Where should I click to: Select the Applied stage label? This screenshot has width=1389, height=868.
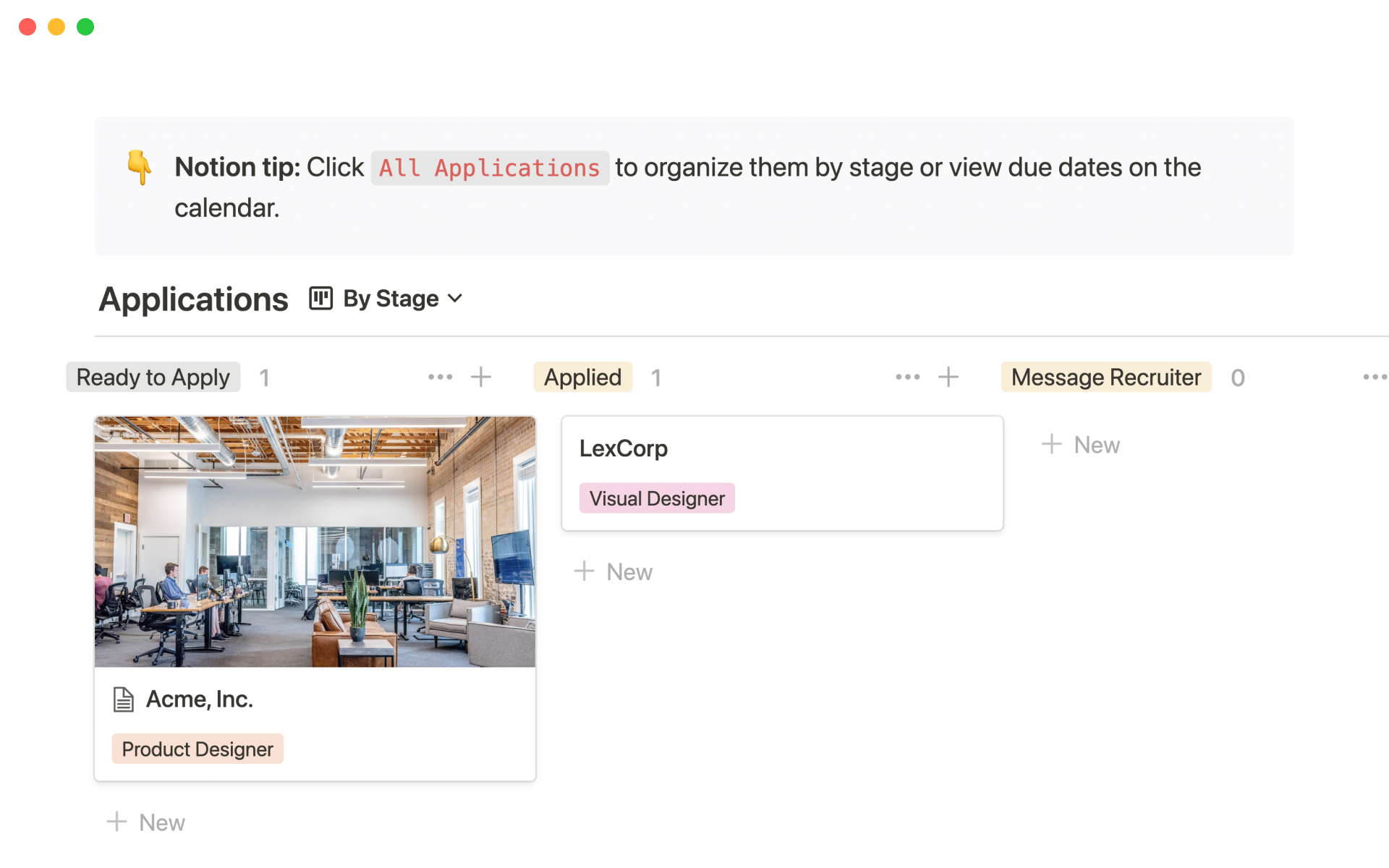coord(582,377)
